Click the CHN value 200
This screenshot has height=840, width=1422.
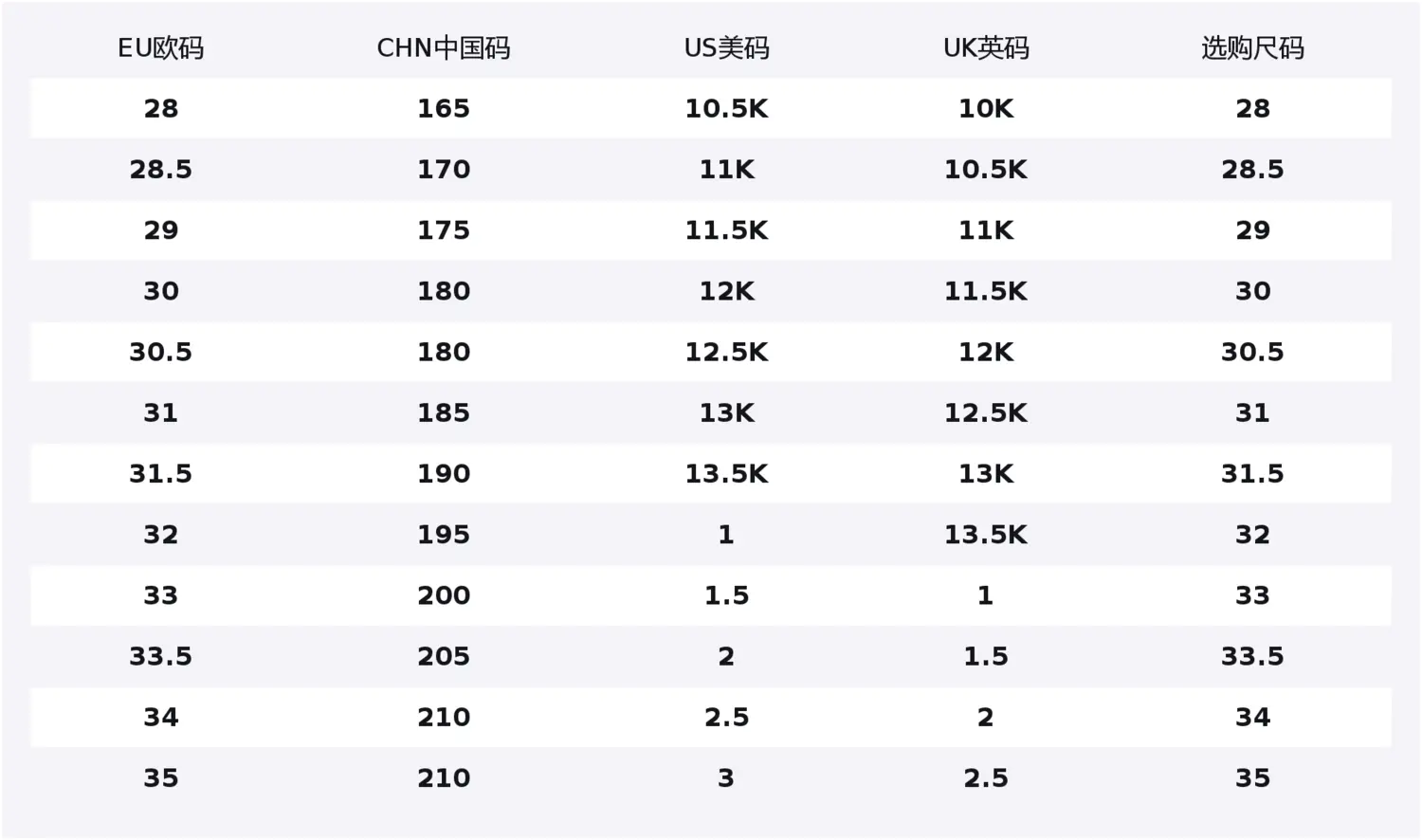[444, 595]
